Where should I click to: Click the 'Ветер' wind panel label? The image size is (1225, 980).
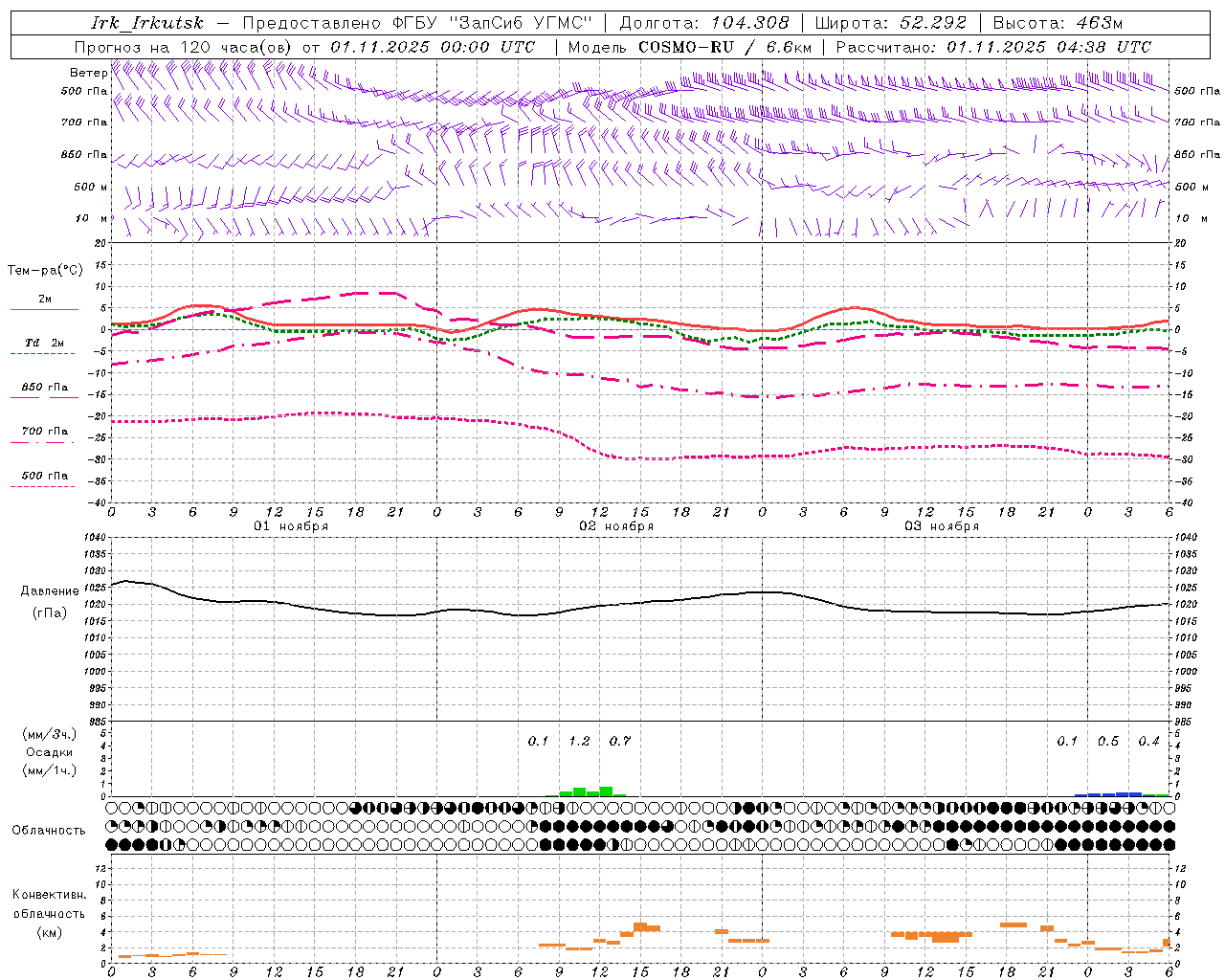coord(88,72)
